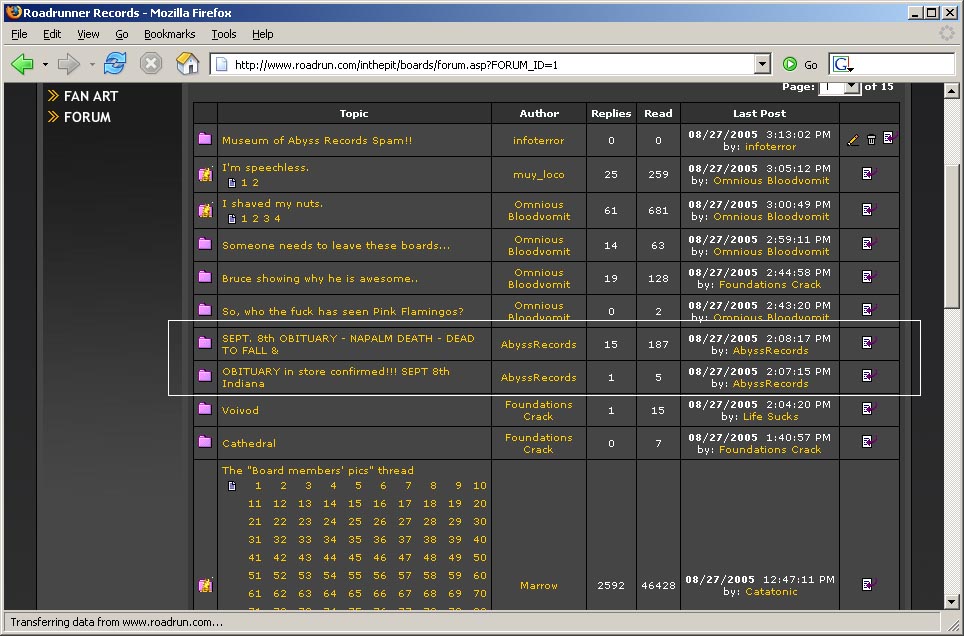964x636 pixels.
Task: Click the folder icon for OBITUARY in store confirmed
Action: tap(205, 376)
